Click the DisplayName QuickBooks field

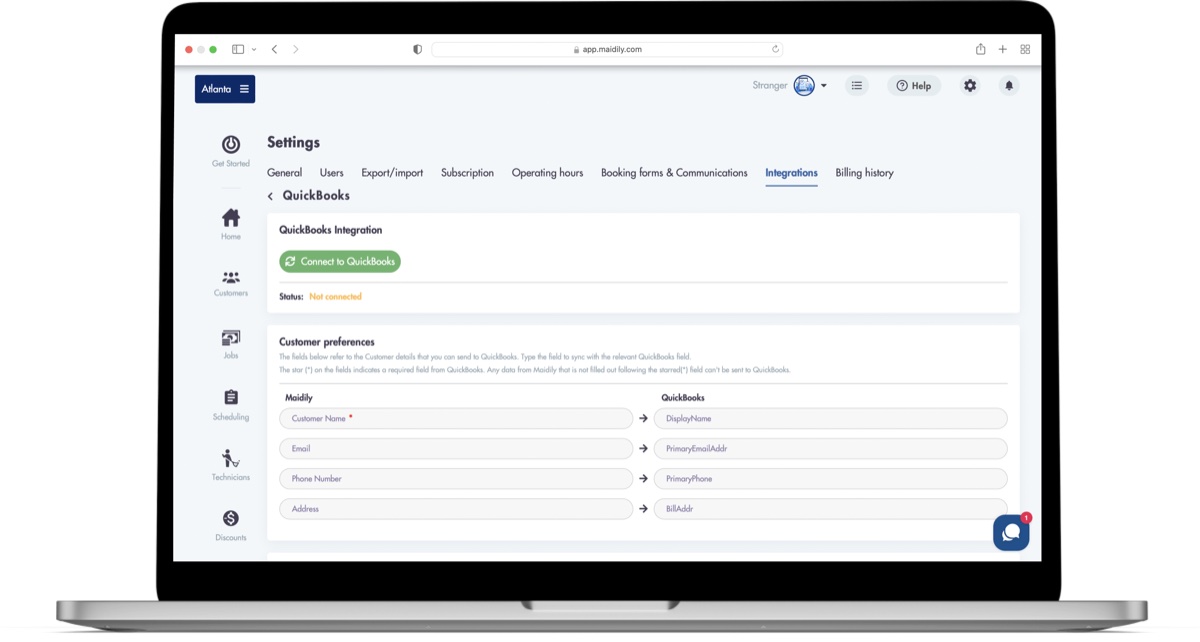[x=830, y=419]
